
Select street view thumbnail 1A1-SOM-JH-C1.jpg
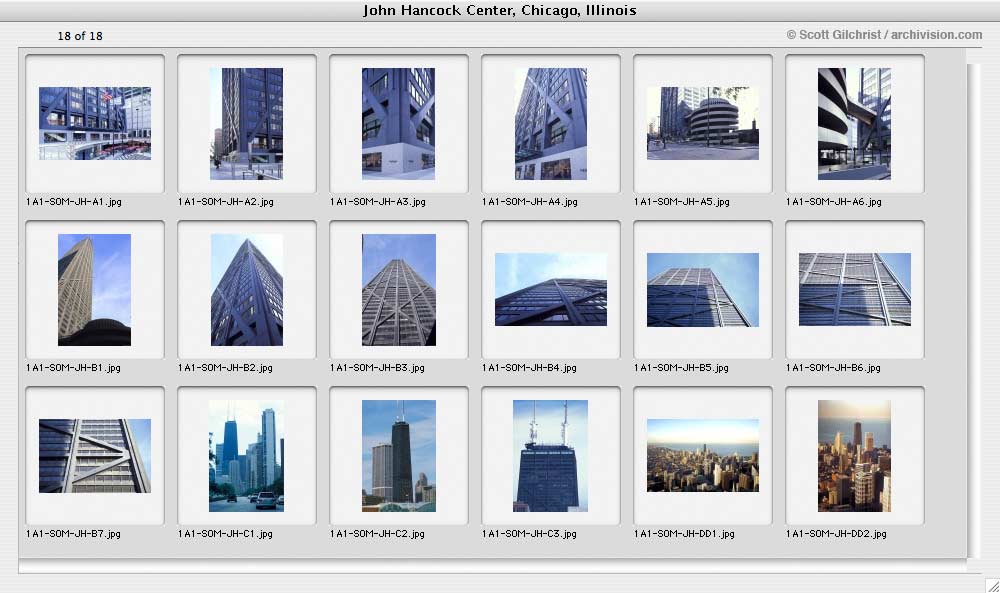(247, 456)
